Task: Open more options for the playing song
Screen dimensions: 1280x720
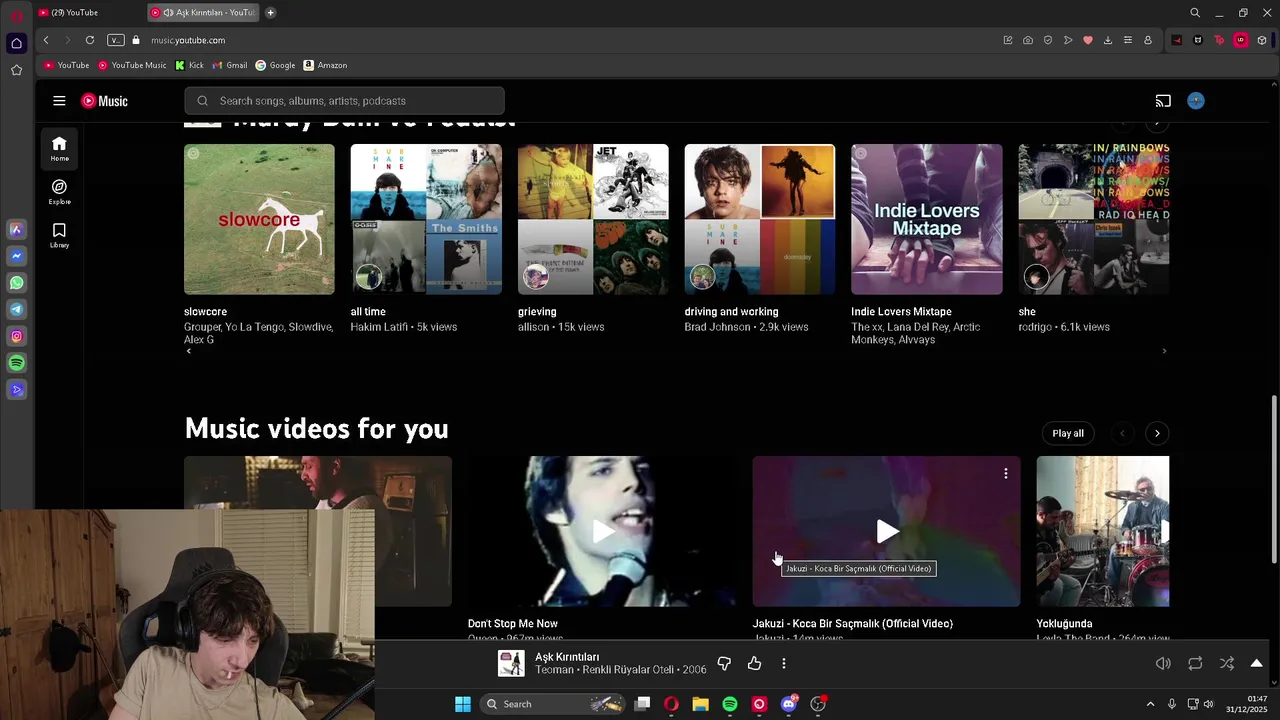Action: [x=784, y=663]
